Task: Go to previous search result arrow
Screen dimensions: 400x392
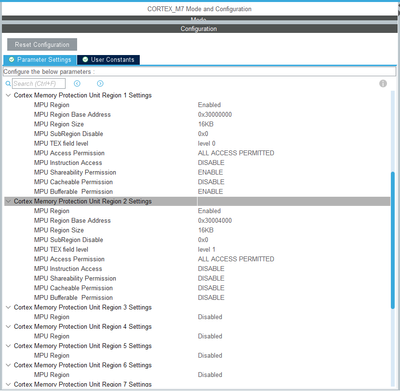Action: tap(77, 83)
